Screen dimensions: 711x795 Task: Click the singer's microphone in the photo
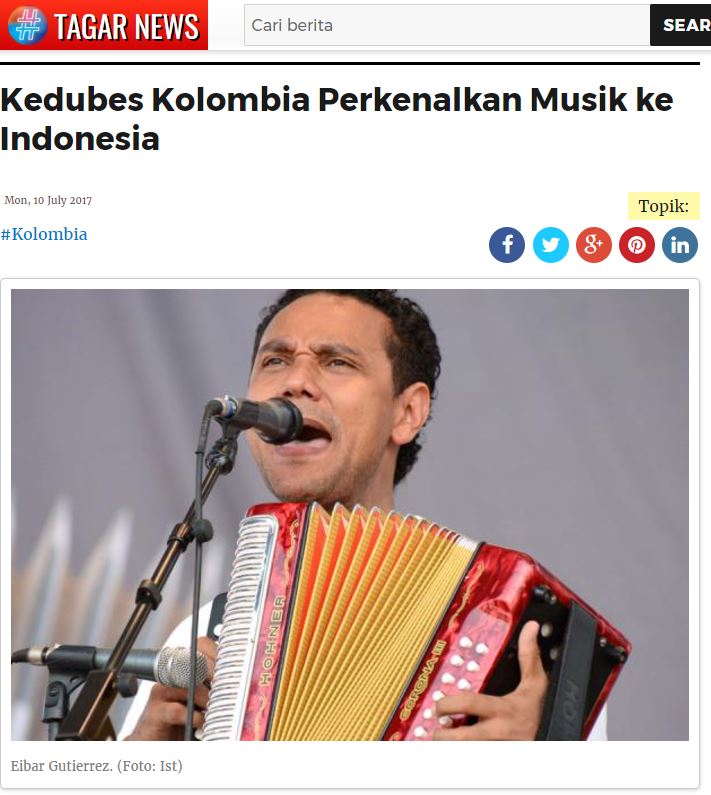[256, 418]
